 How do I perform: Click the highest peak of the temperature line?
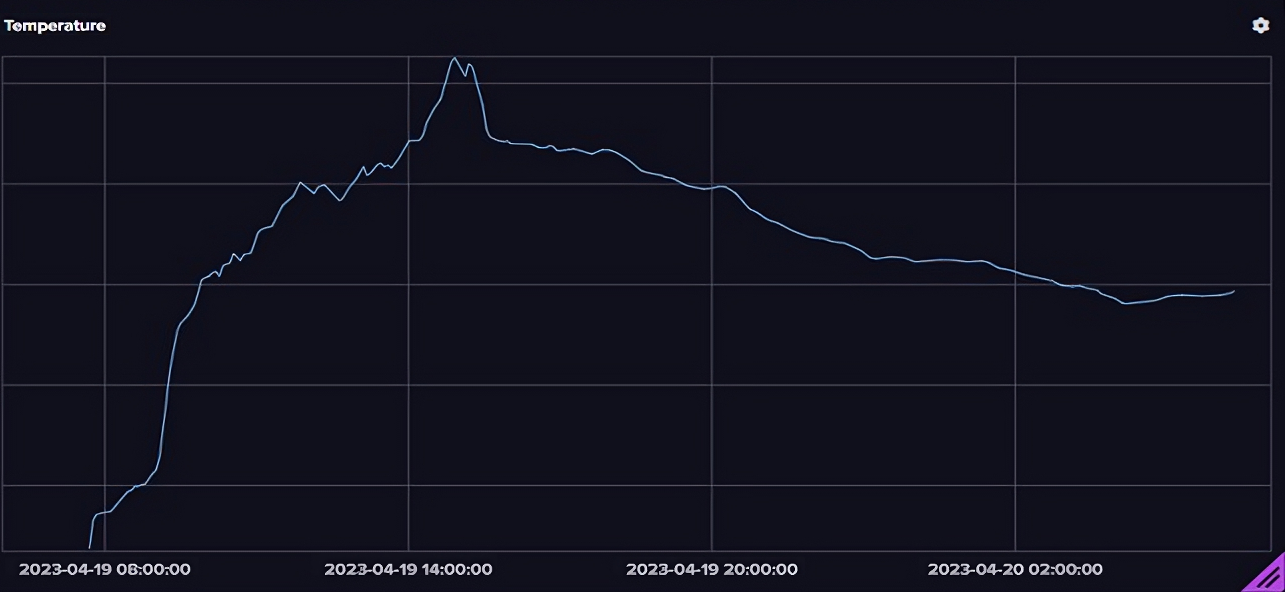point(454,57)
